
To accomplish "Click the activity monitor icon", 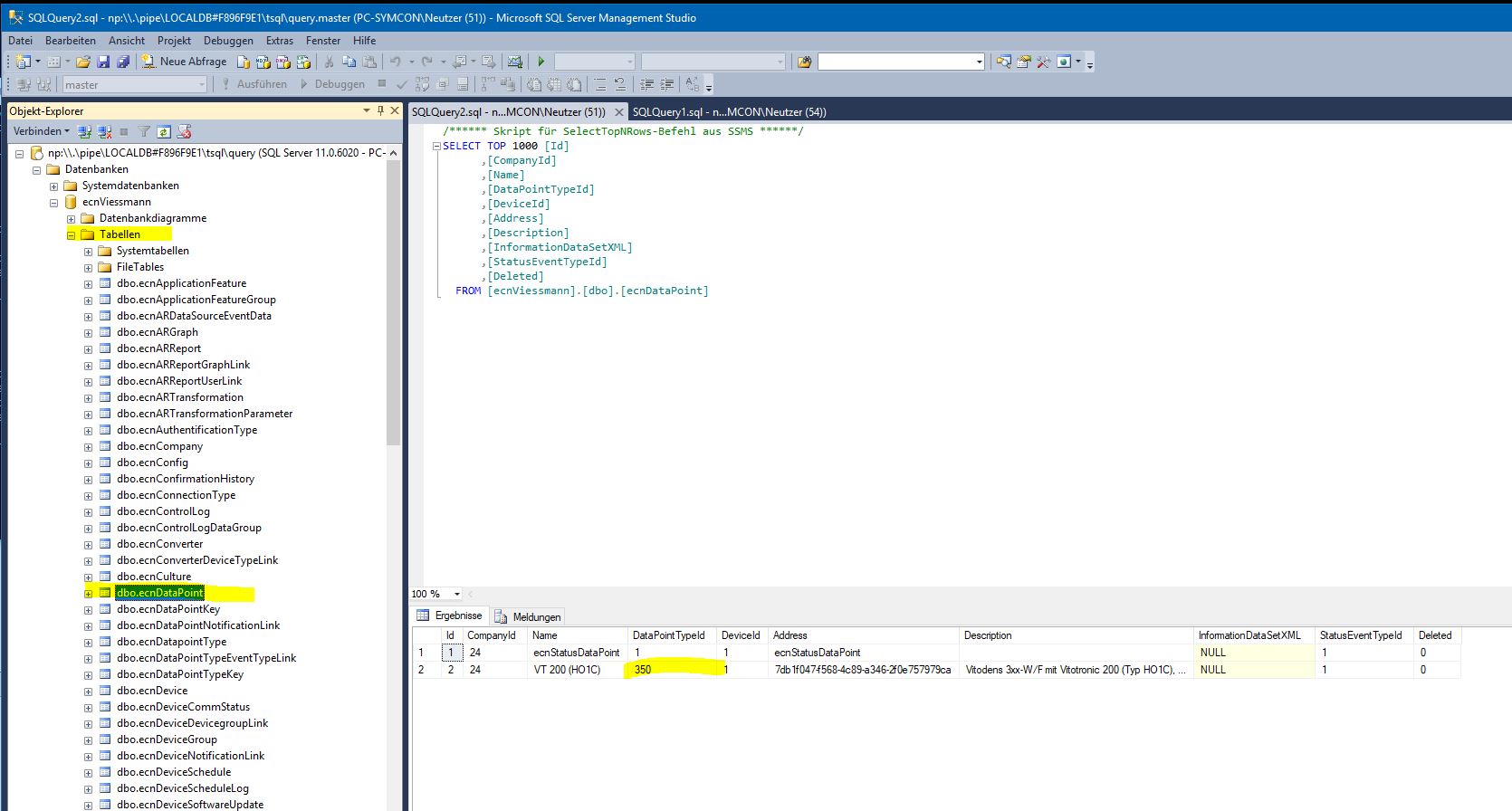I will tap(515, 62).
